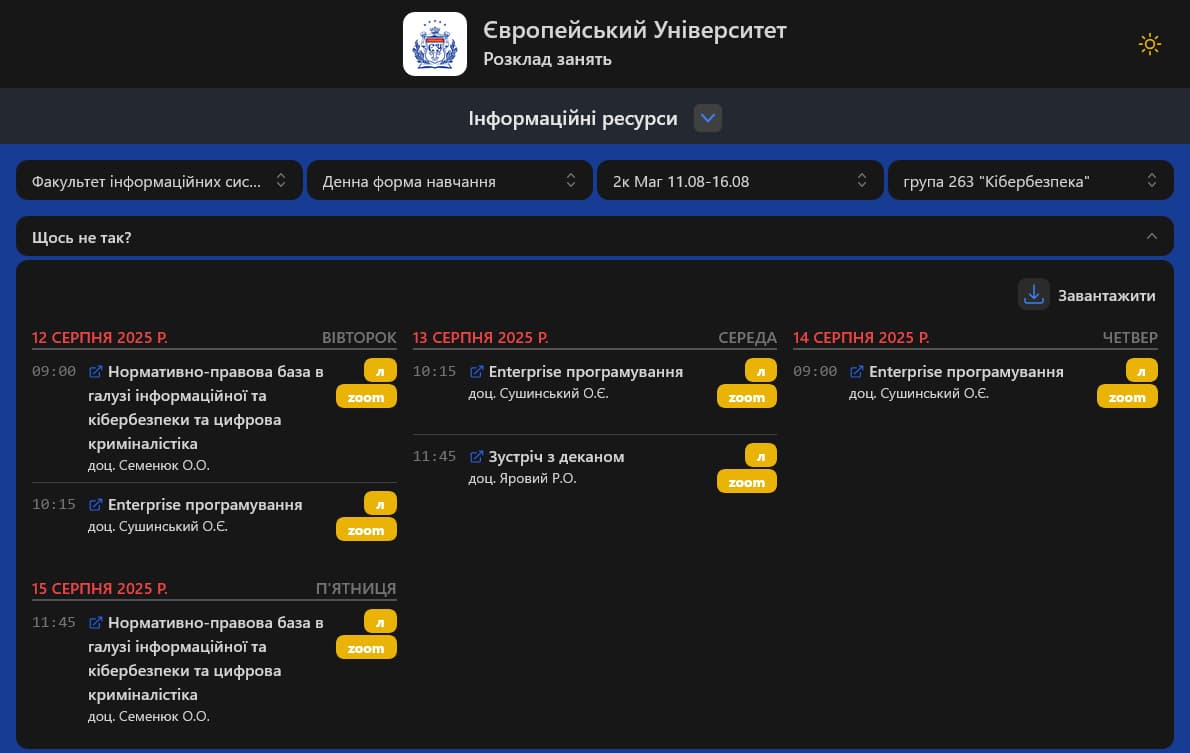Open the Зустріч з деканом title link
The image size is (1190, 753).
click(556, 457)
